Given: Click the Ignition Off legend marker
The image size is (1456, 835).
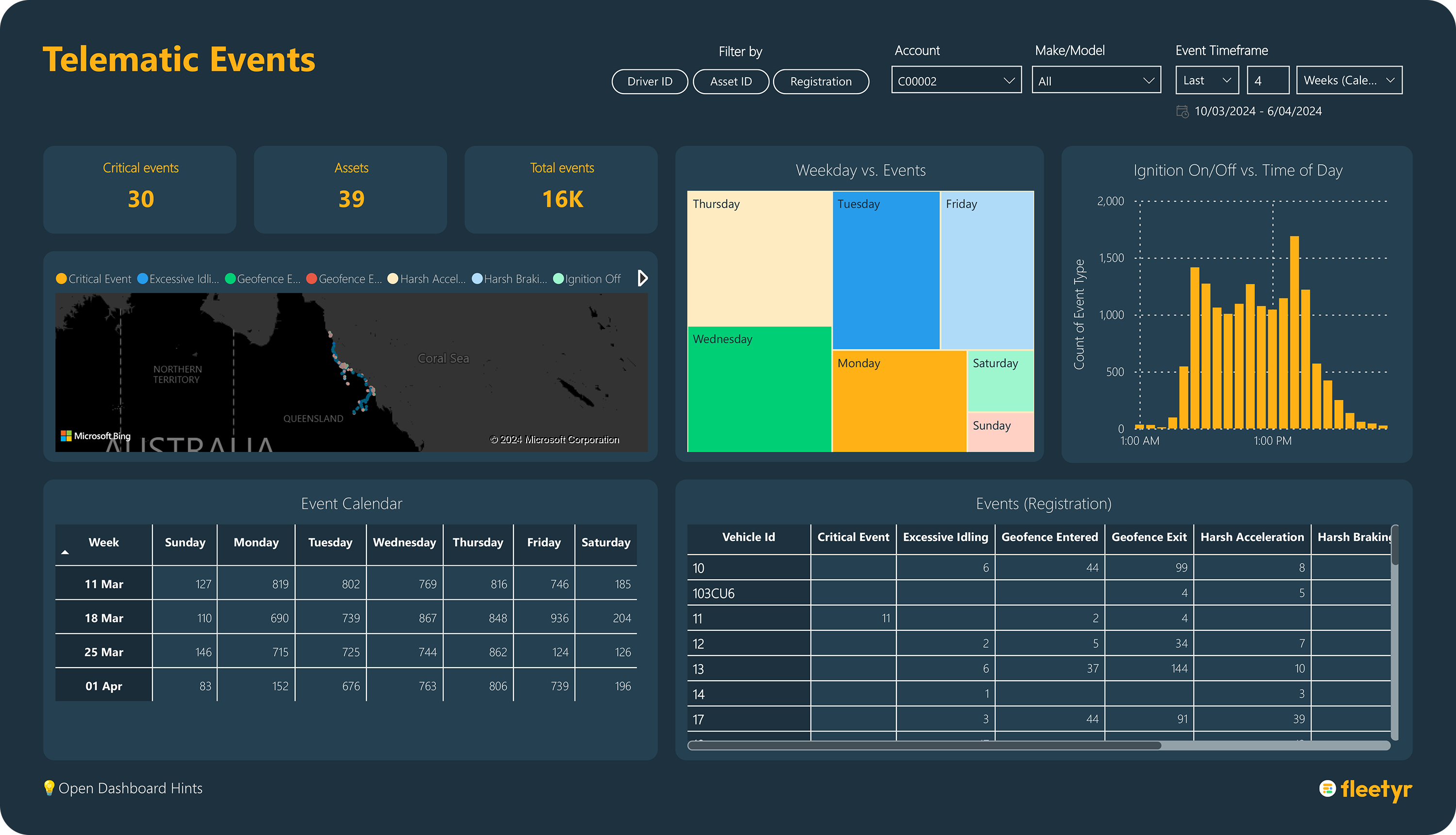Looking at the screenshot, I should tap(558, 278).
